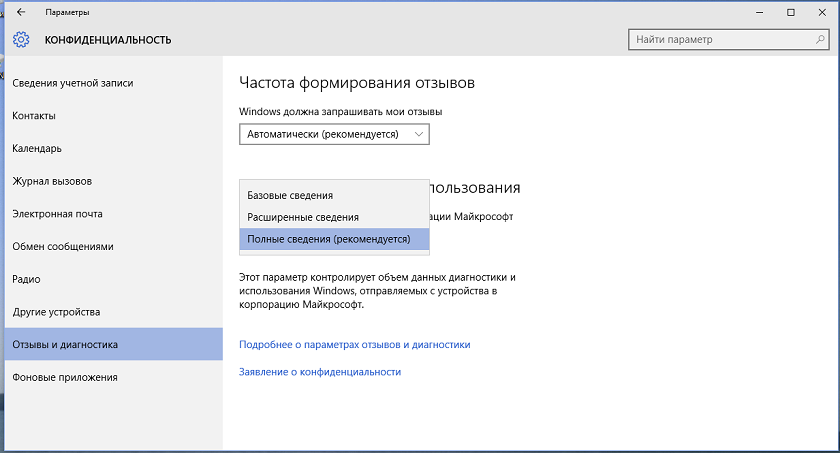Select Базовые сведения option
840x453 pixels.
[x=334, y=195]
